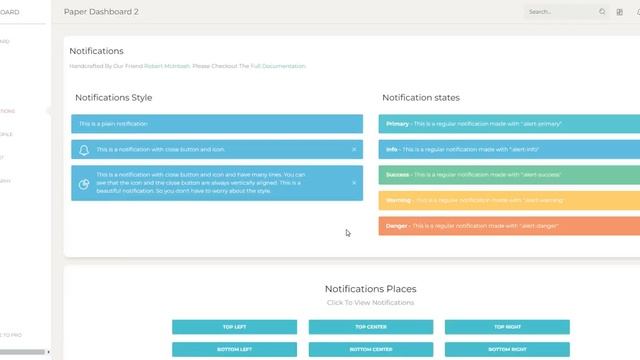
Task: Click the Warning alert notification
Action: pyautogui.click(x=509, y=200)
